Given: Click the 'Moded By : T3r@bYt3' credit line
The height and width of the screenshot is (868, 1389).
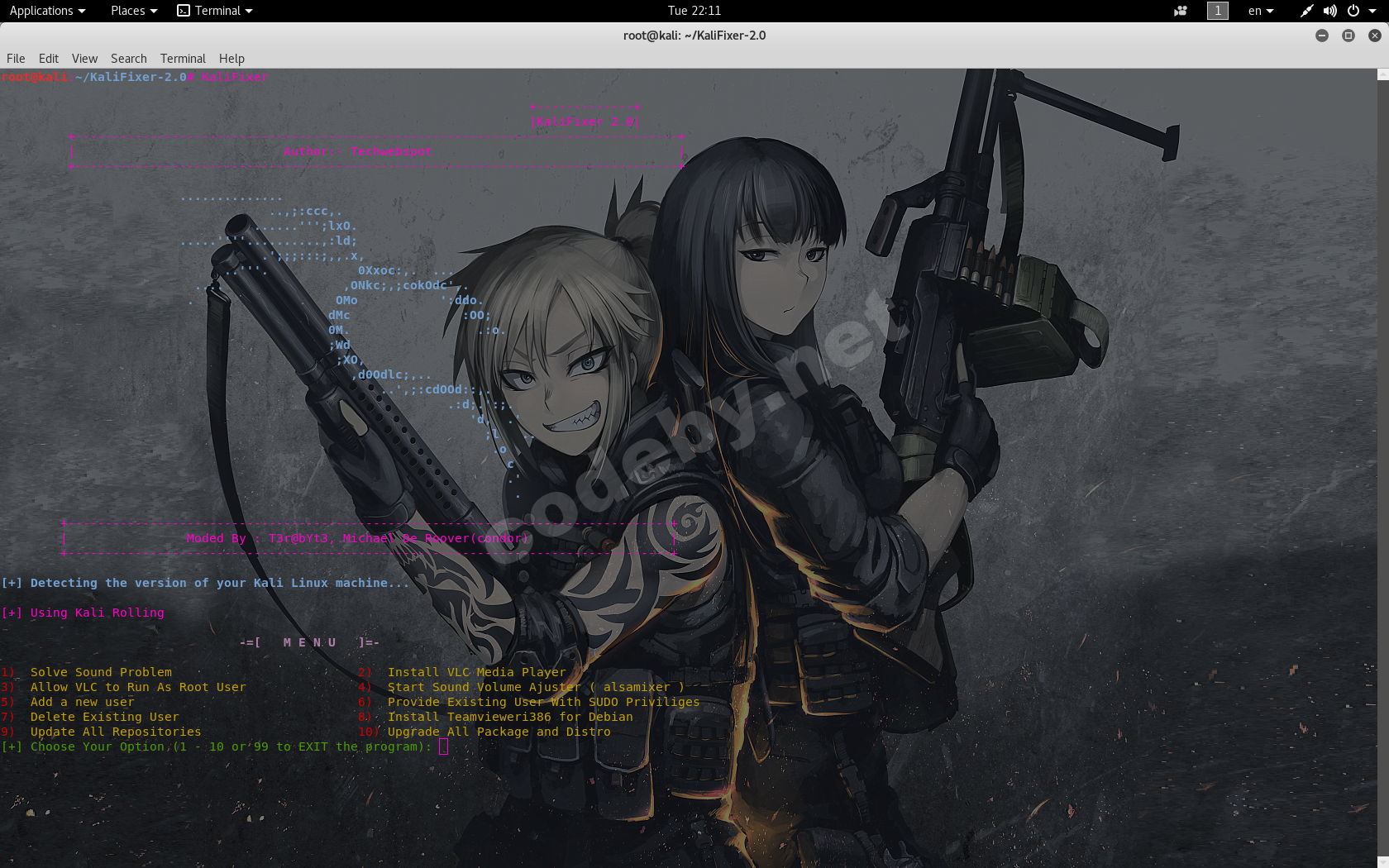Looking at the screenshot, I should [x=357, y=538].
